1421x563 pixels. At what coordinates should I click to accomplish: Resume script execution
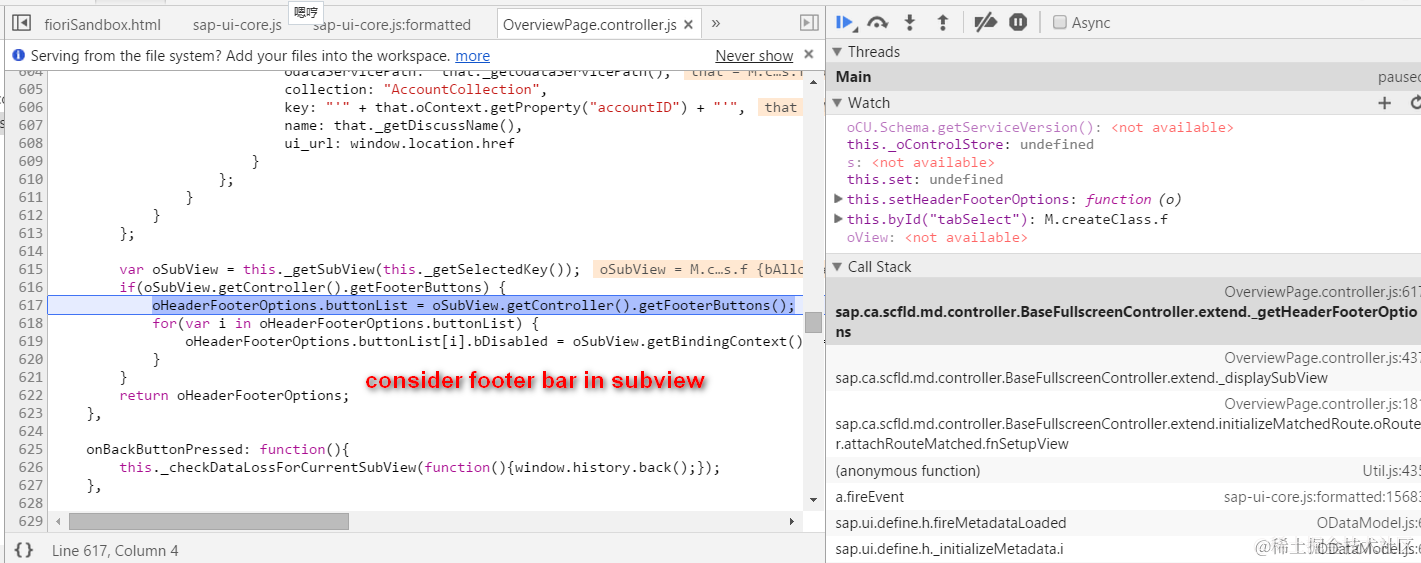846,22
